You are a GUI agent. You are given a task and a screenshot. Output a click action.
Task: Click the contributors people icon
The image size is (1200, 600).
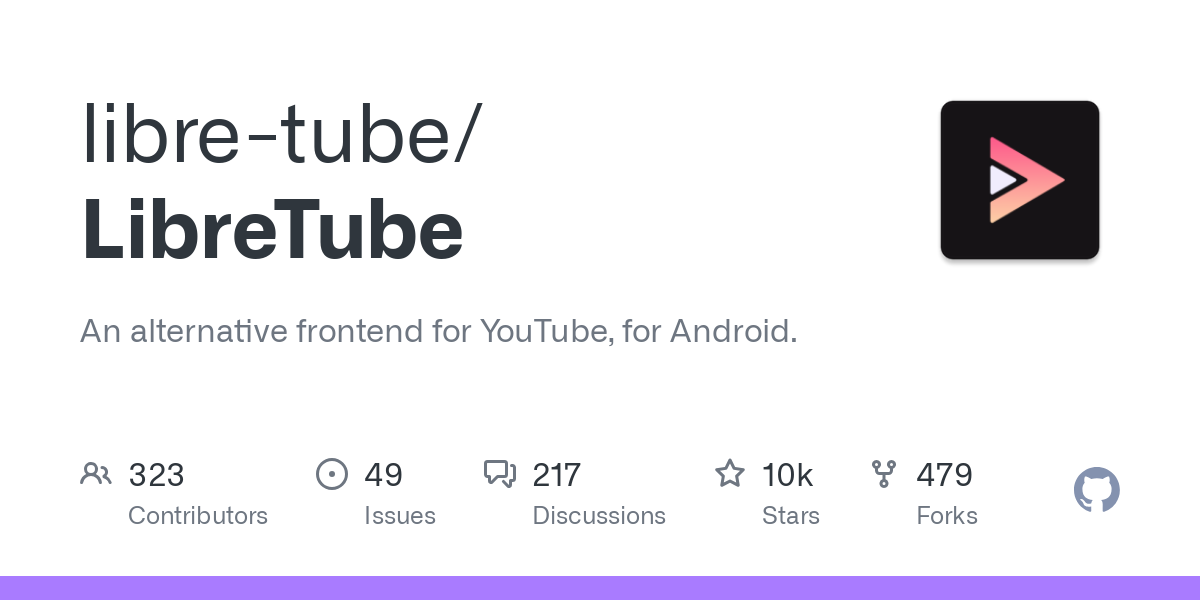[96, 474]
